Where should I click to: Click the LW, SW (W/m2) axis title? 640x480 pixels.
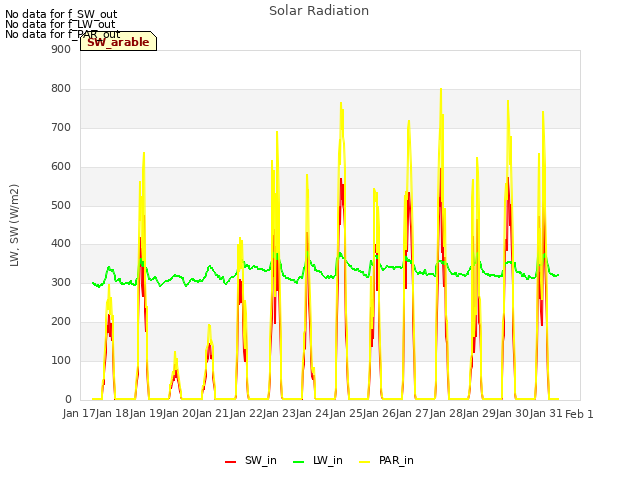14,225
